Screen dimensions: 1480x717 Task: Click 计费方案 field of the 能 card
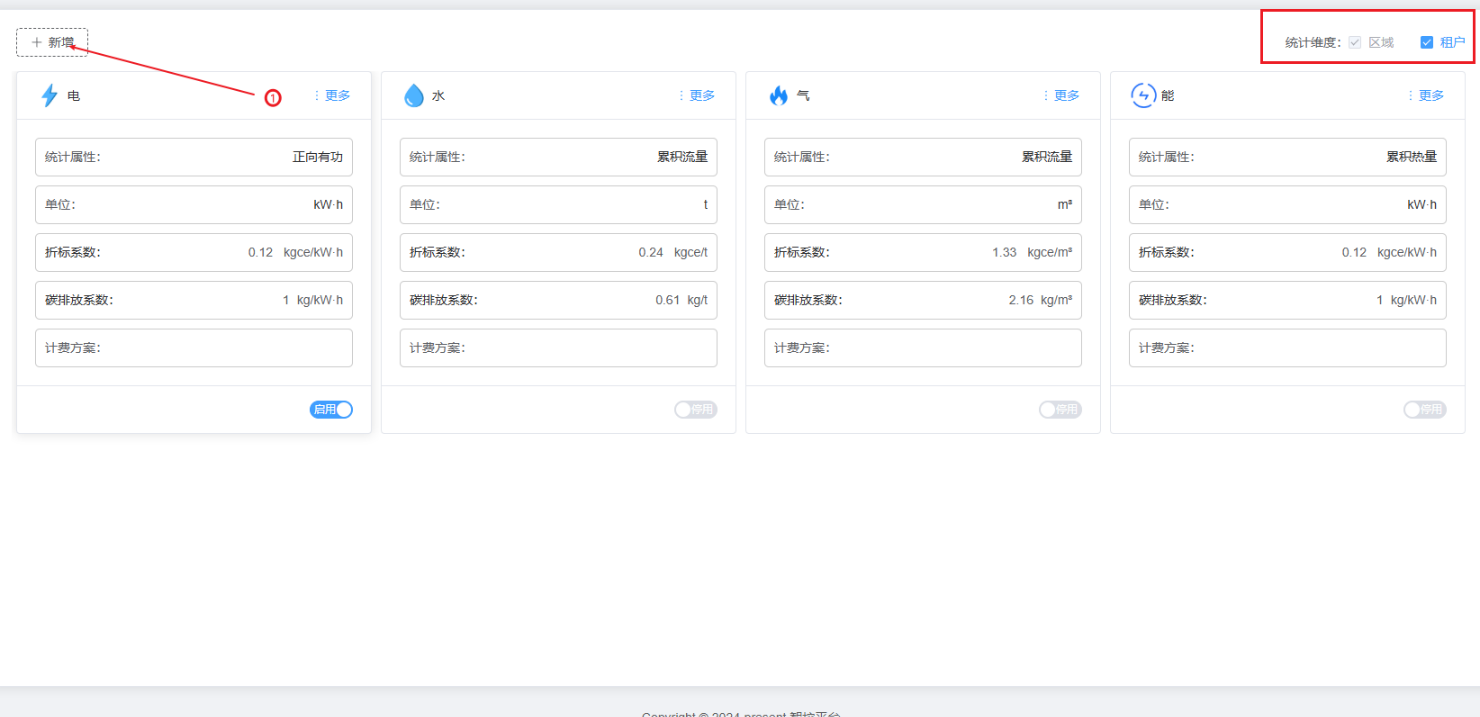click(x=1288, y=348)
